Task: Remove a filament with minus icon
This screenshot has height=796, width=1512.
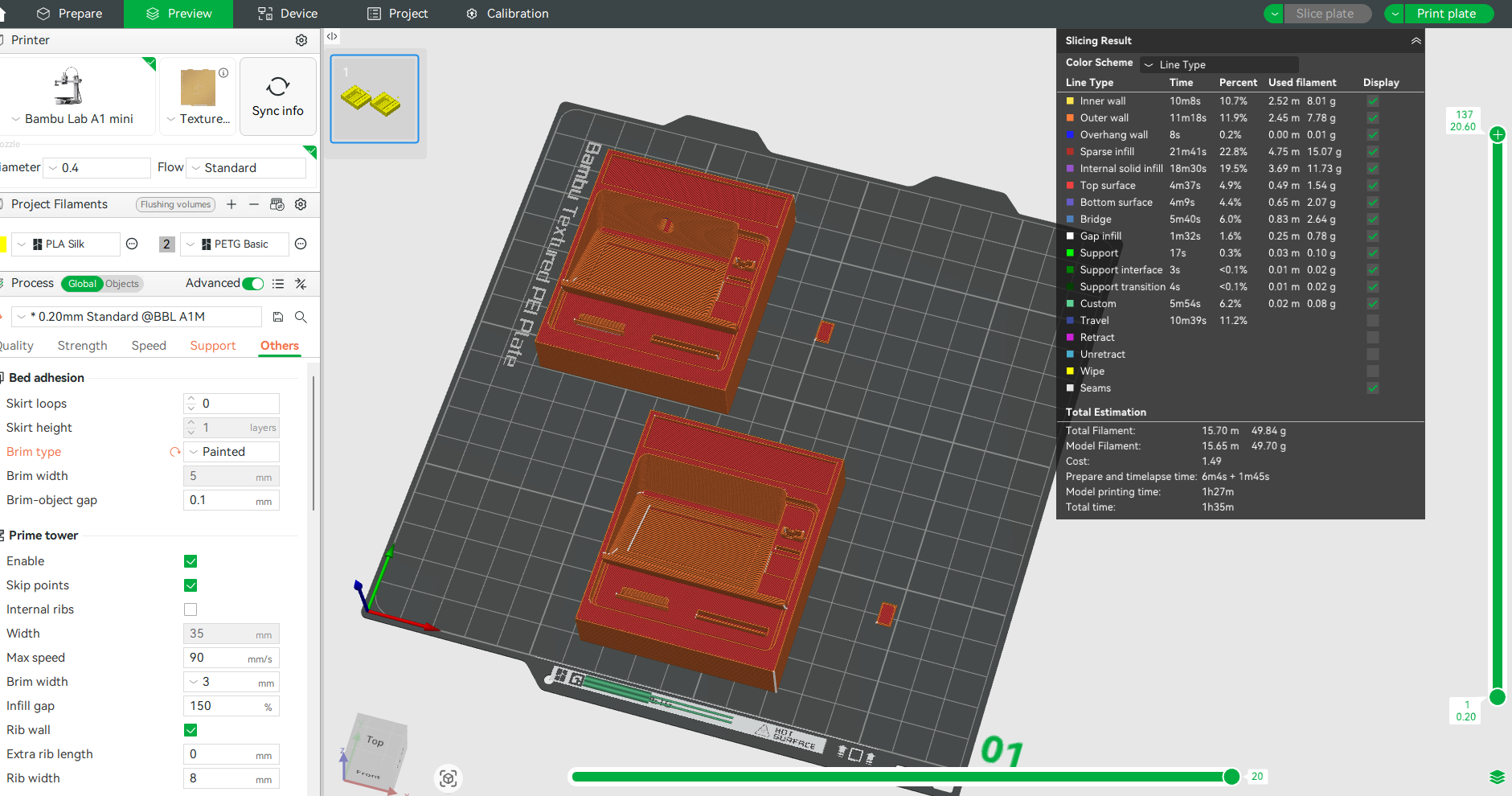Action: (254, 204)
